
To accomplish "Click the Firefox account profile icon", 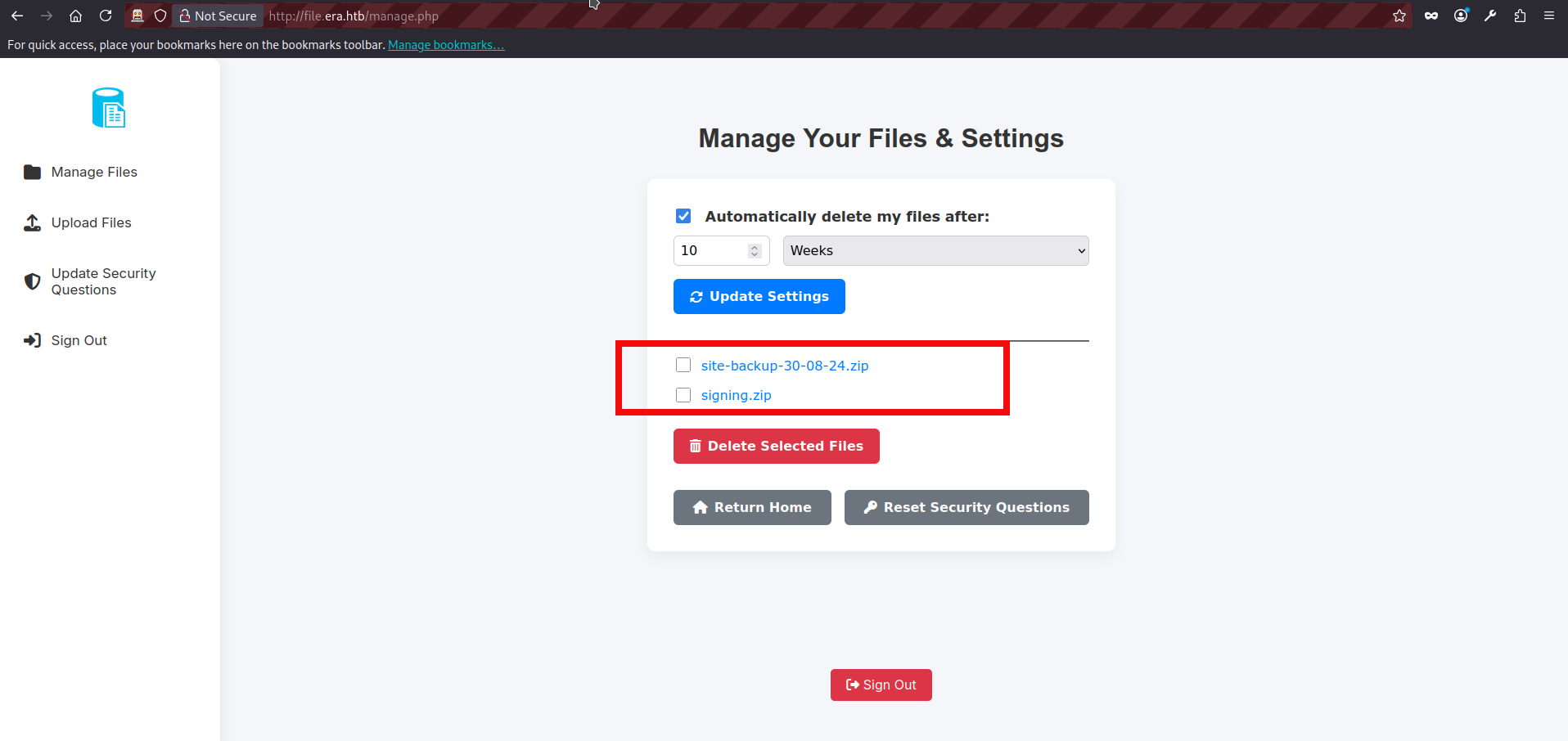I will 1462,16.
